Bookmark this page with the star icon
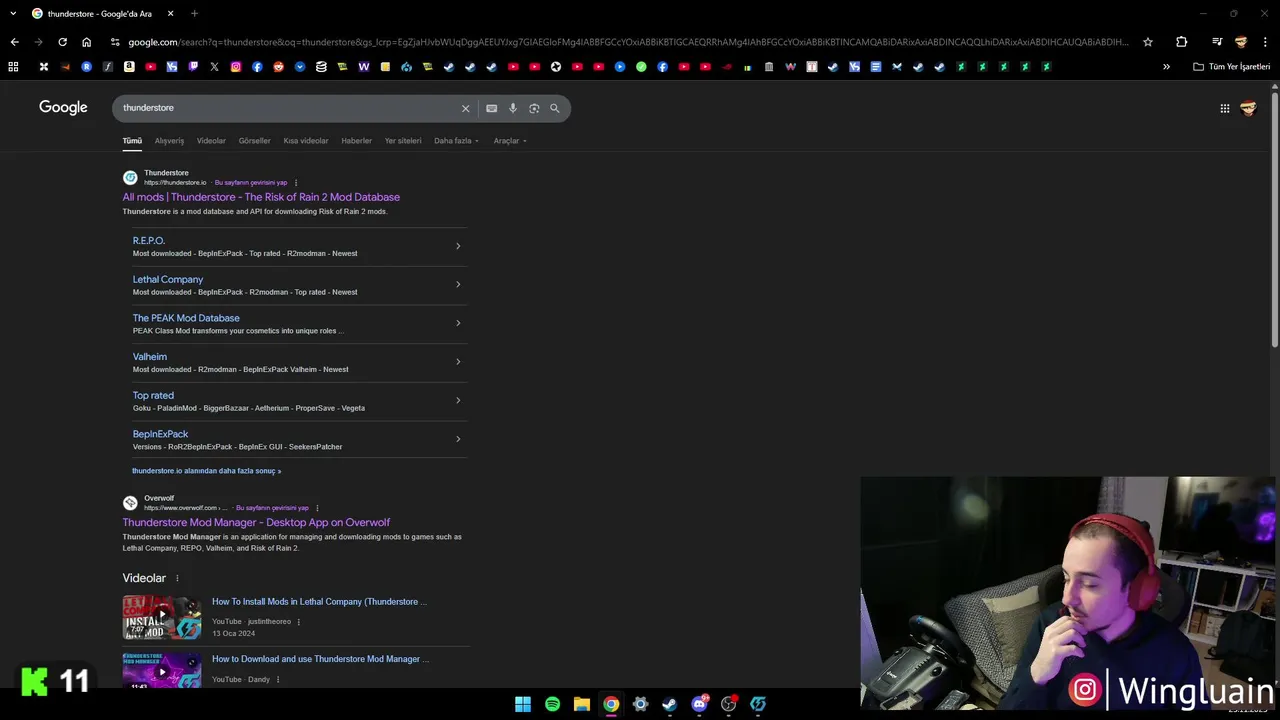Image resolution: width=1280 pixels, height=720 pixels. click(x=1148, y=42)
